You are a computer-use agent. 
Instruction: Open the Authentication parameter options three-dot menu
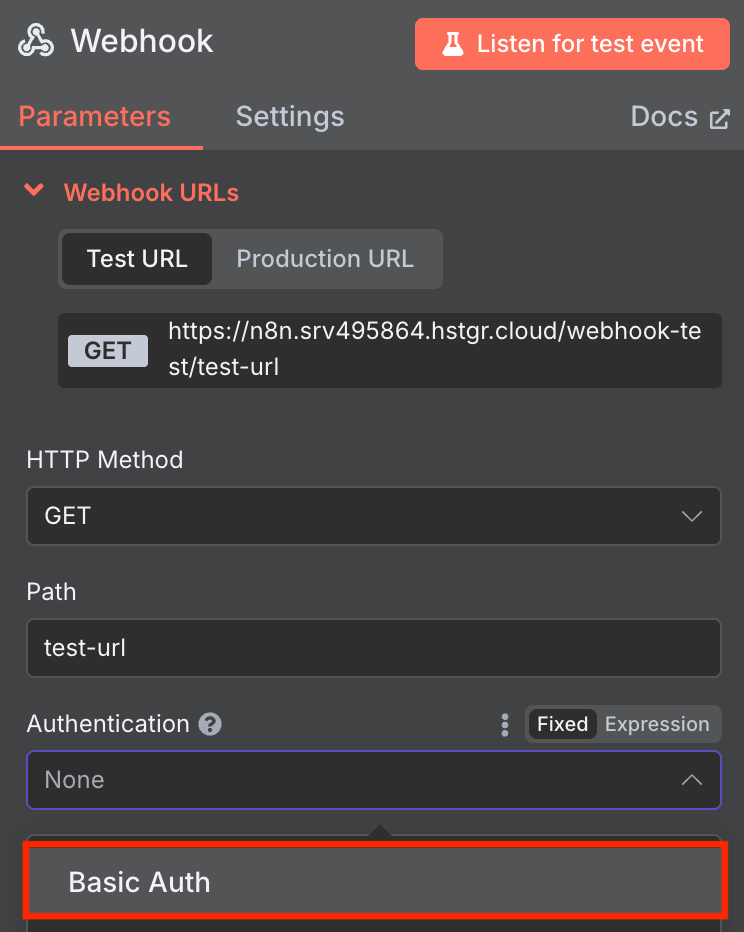point(505,723)
